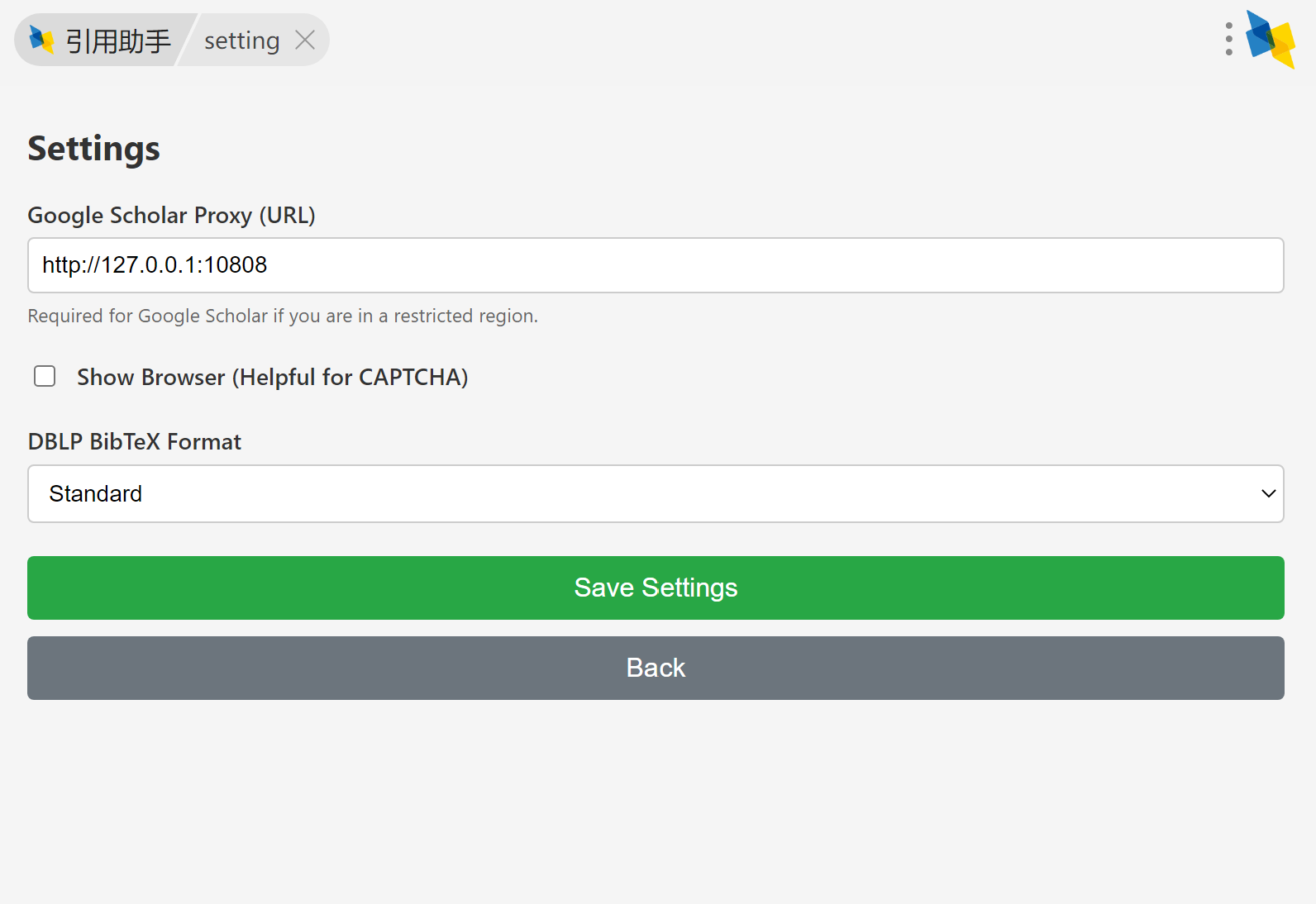Click the Settings page heading
The image size is (1316, 904).
coord(93,149)
